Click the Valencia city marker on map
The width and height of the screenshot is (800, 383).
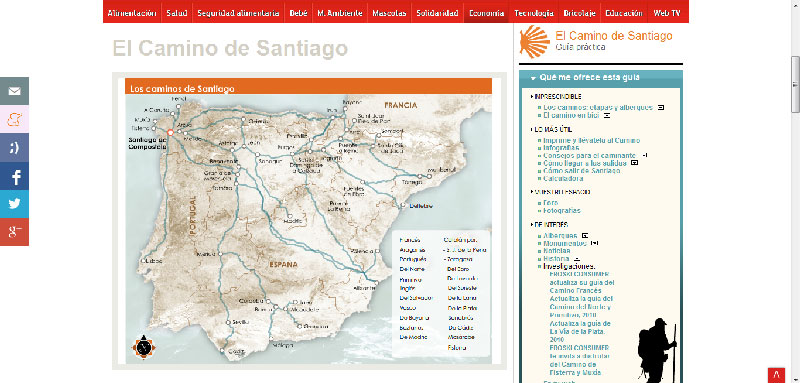pyautogui.click(x=377, y=251)
